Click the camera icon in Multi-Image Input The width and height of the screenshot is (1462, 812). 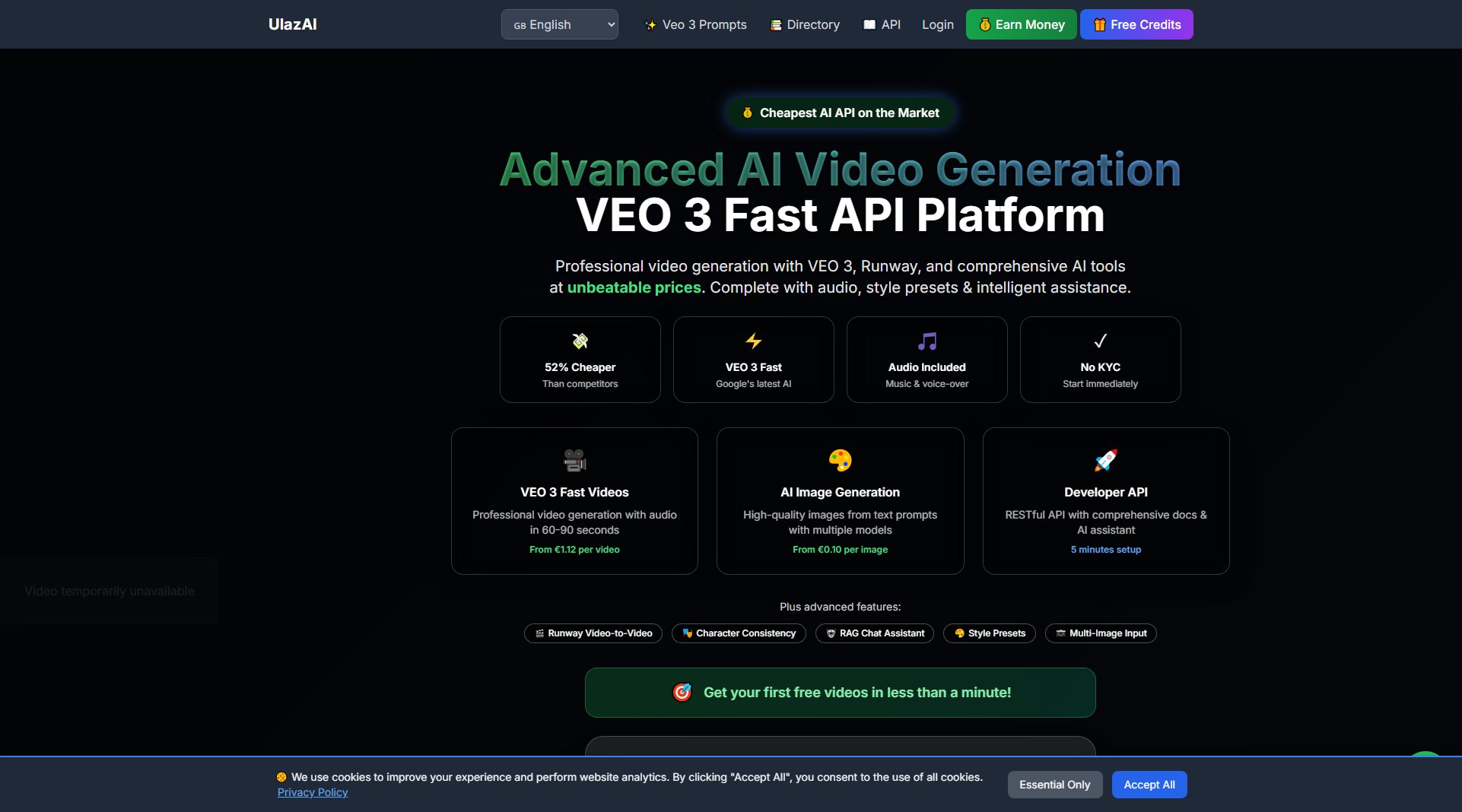[x=1061, y=633]
